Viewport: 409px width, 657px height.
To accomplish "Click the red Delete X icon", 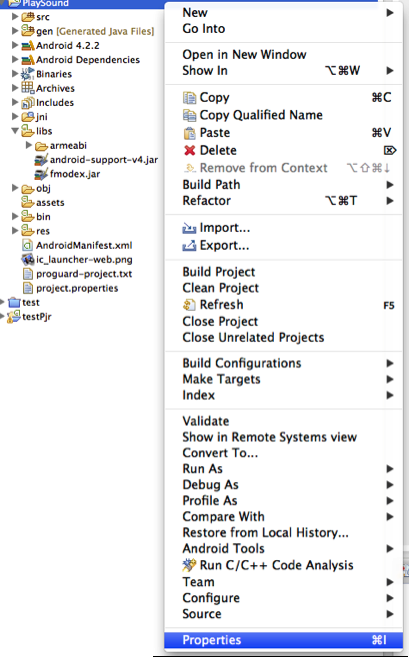I will tap(189, 150).
